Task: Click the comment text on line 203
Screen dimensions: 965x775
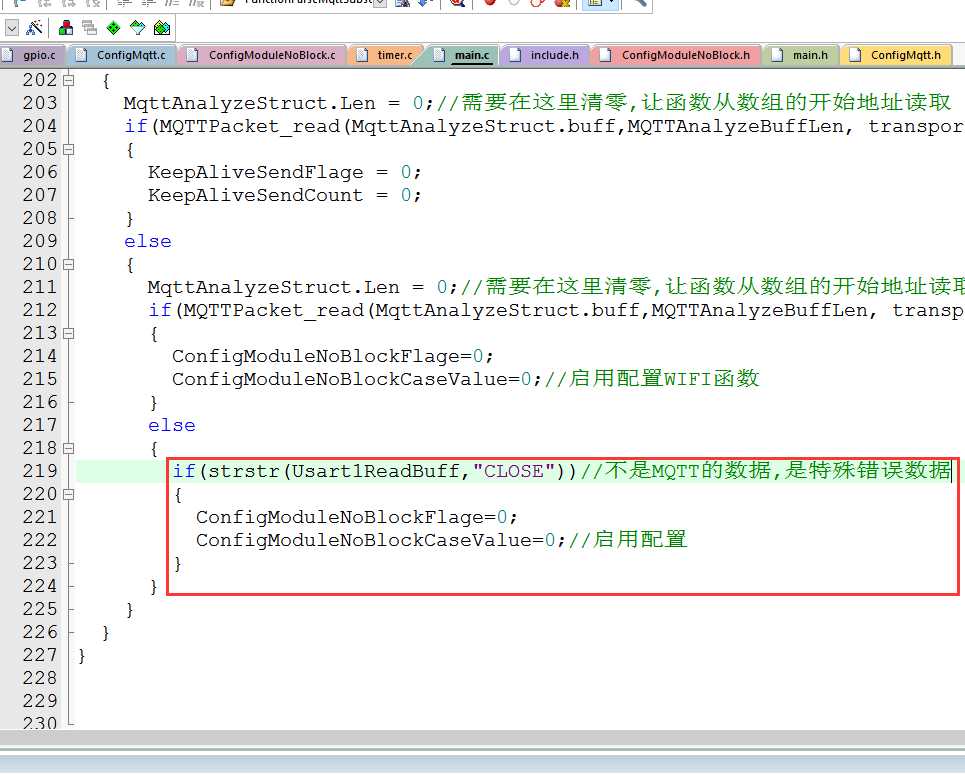Action: 694,102
